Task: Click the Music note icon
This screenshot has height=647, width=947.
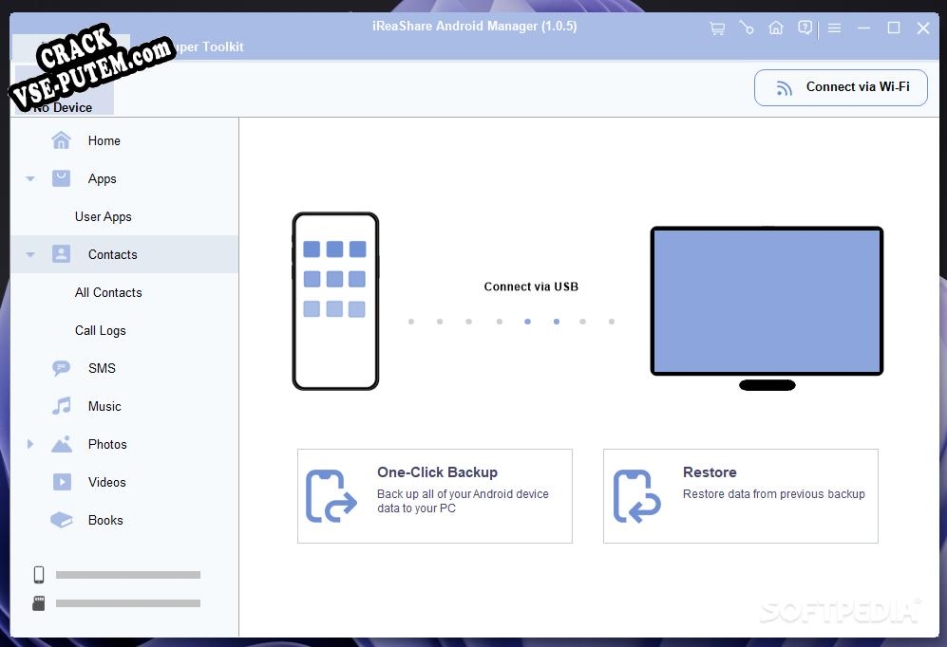Action: click(62, 406)
